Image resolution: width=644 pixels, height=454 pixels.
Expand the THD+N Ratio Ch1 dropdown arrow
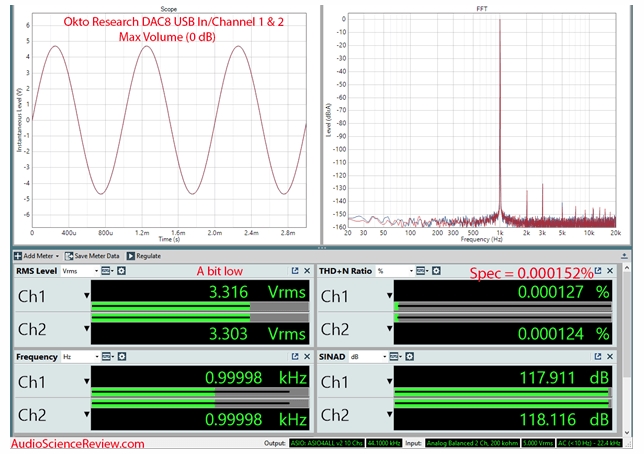[389, 295]
